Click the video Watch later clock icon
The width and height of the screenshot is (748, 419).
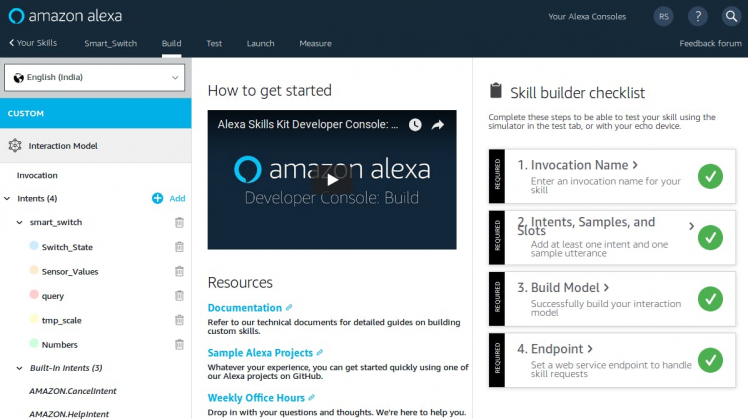(x=415, y=125)
